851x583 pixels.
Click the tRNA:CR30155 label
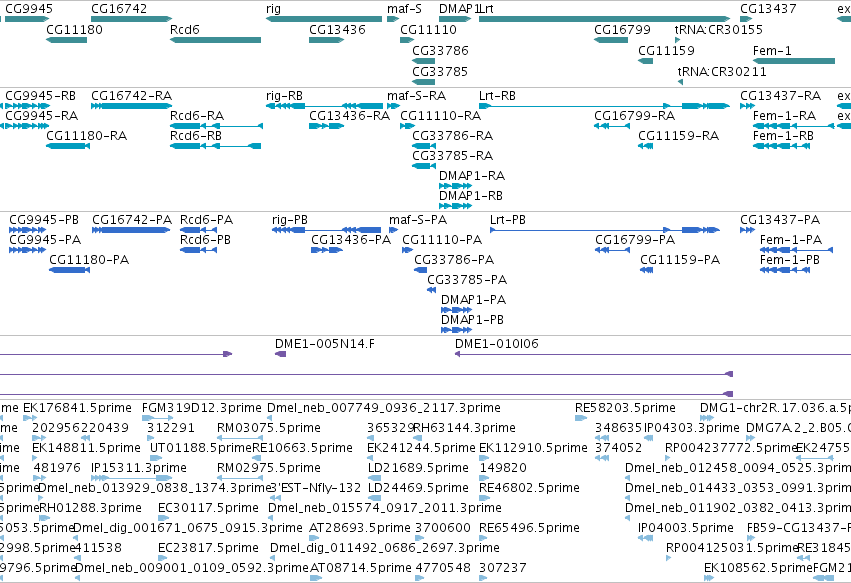tap(719, 29)
